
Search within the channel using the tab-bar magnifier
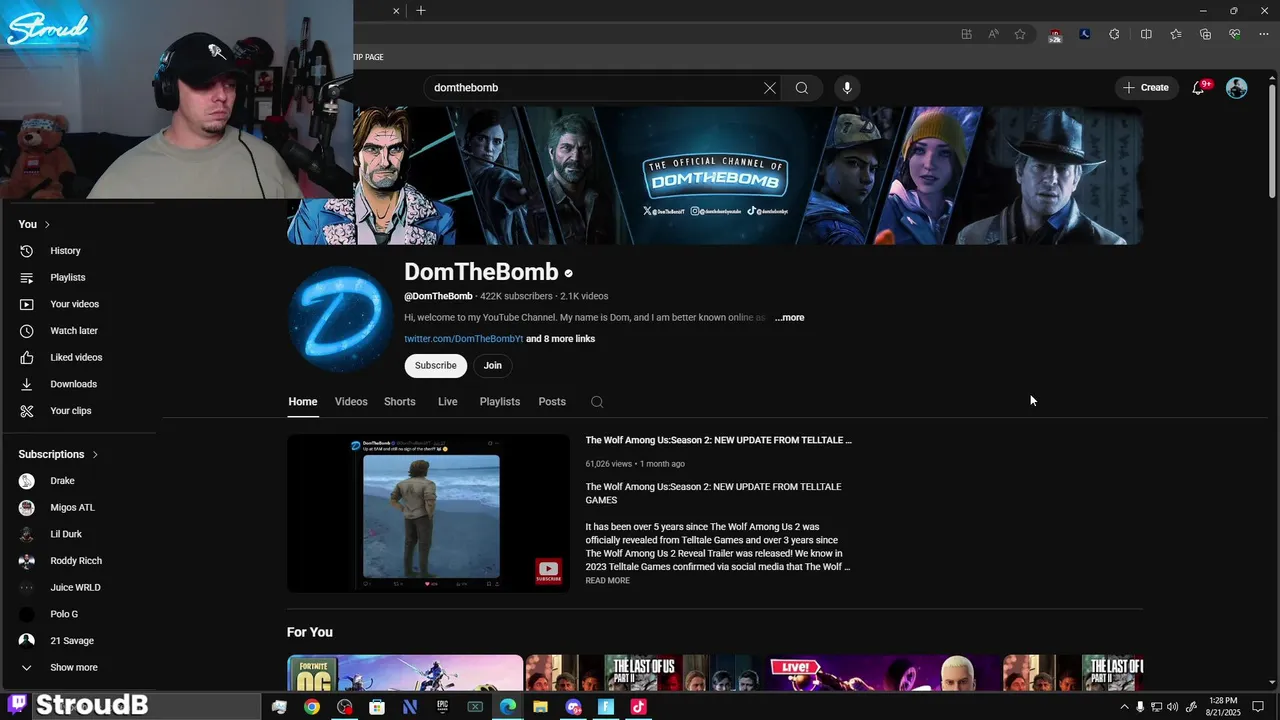tap(597, 402)
